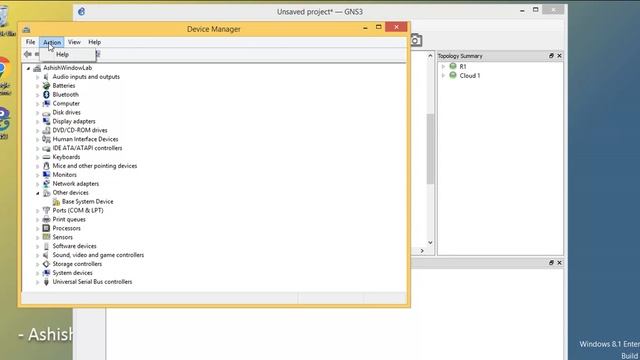640x360 pixels.
Task: Close the lower GNS3 dock panel
Action: point(559,263)
